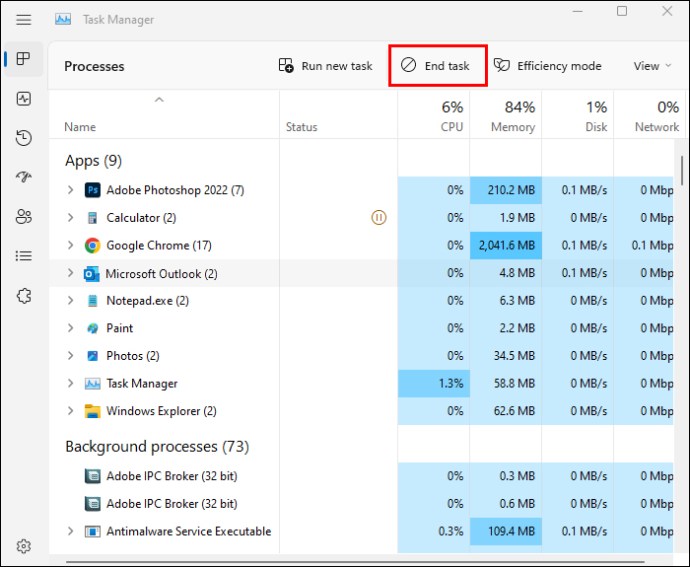The width and height of the screenshot is (690, 567).
Task: Open the View dropdown menu
Action: pos(652,66)
